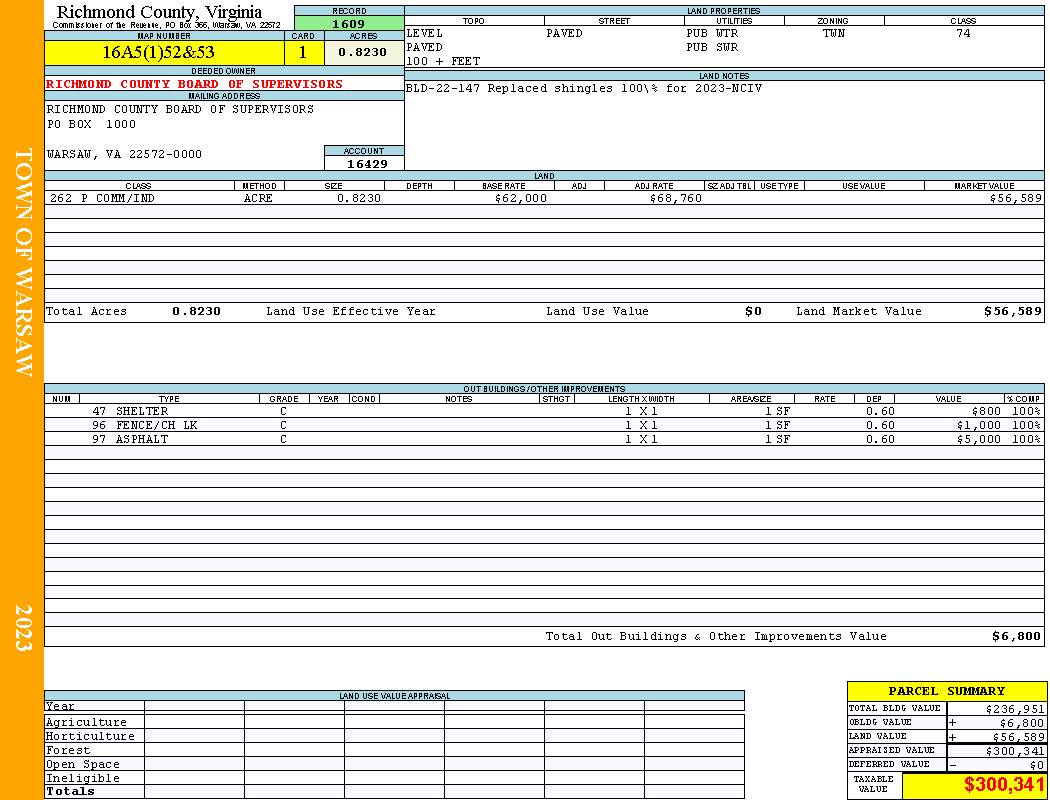Screen dimensions: 1050x800
Task: Click the BLD-22-147 land note
Action: [584, 88]
